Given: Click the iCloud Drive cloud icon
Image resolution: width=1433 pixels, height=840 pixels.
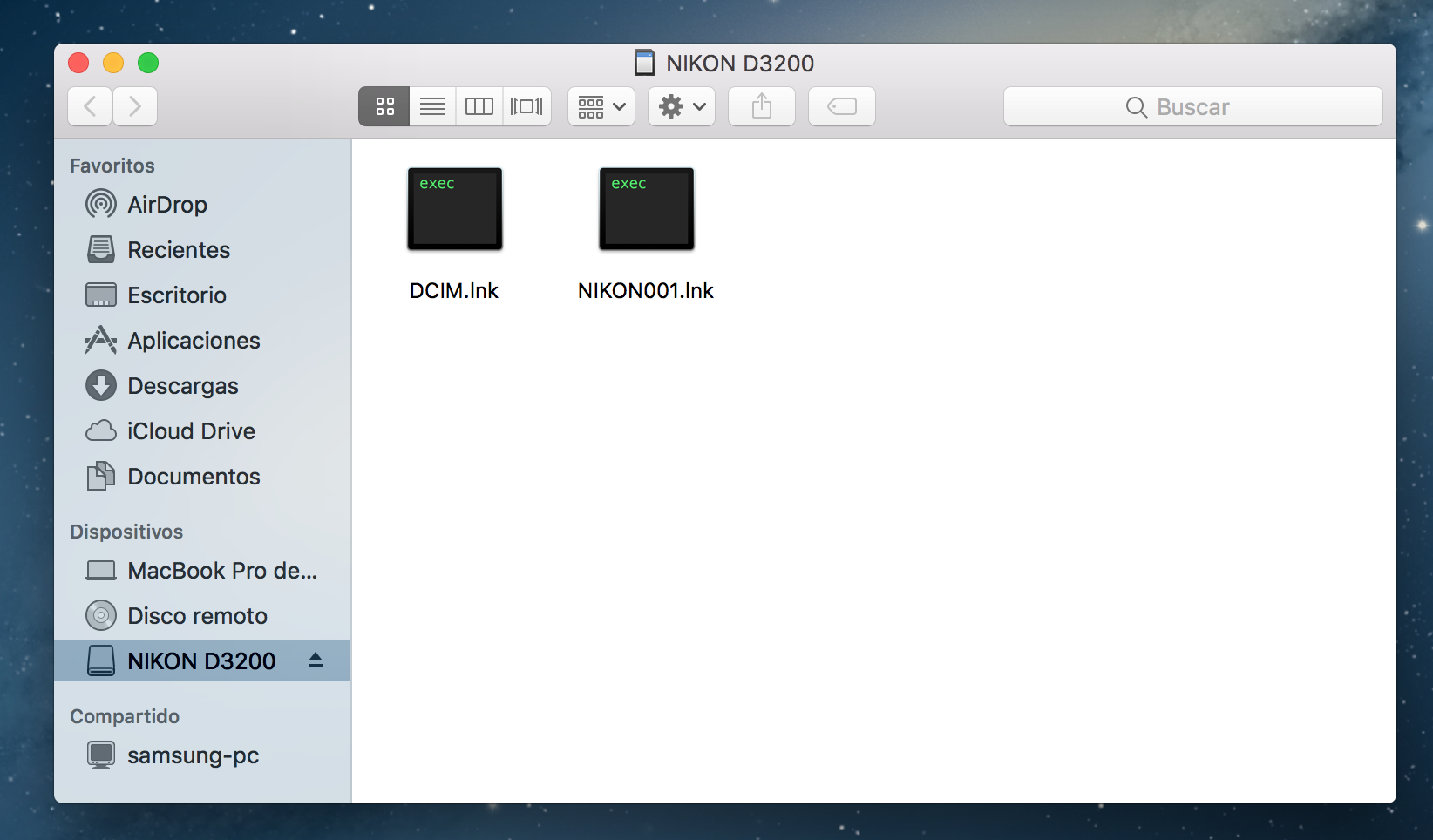Looking at the screenshot, I should pyautogui.click(x=101, y=431).
